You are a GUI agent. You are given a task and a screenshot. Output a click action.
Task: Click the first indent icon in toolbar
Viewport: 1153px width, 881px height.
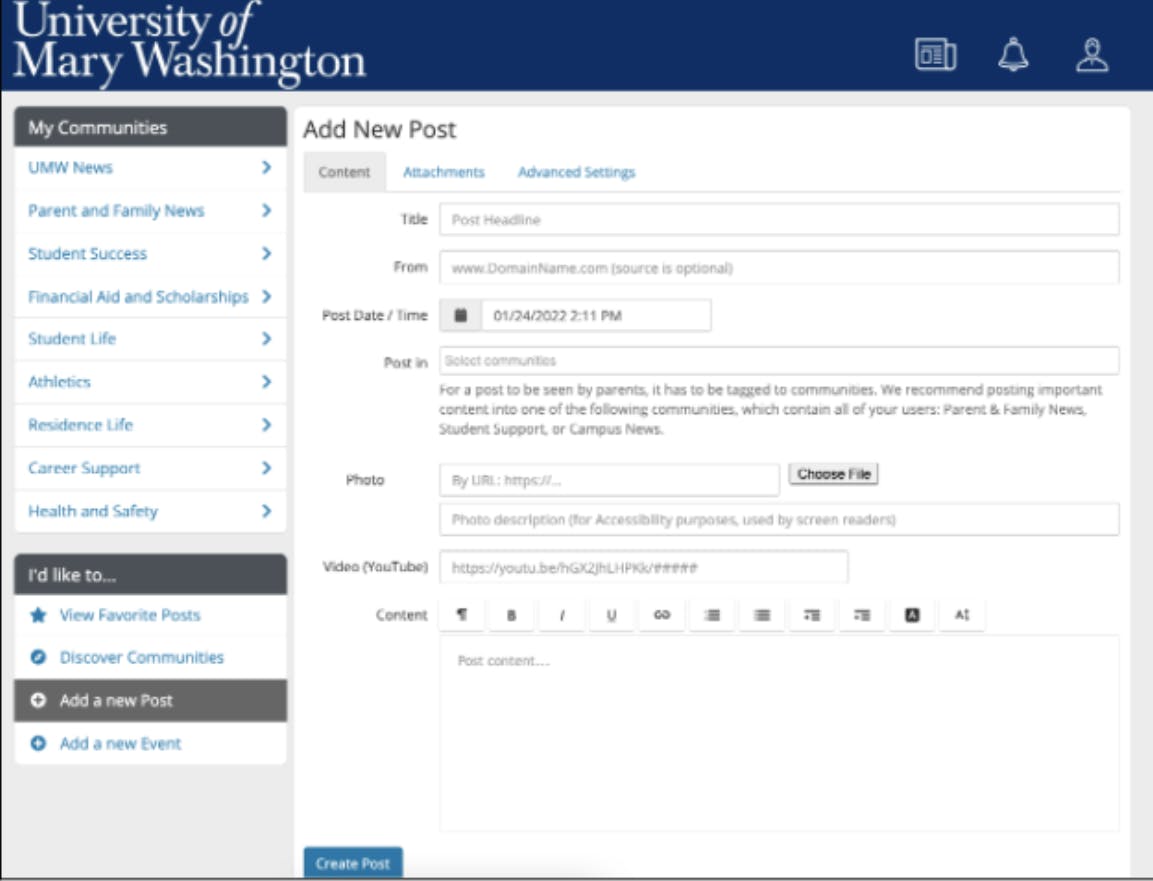click(x=812, y=615)
